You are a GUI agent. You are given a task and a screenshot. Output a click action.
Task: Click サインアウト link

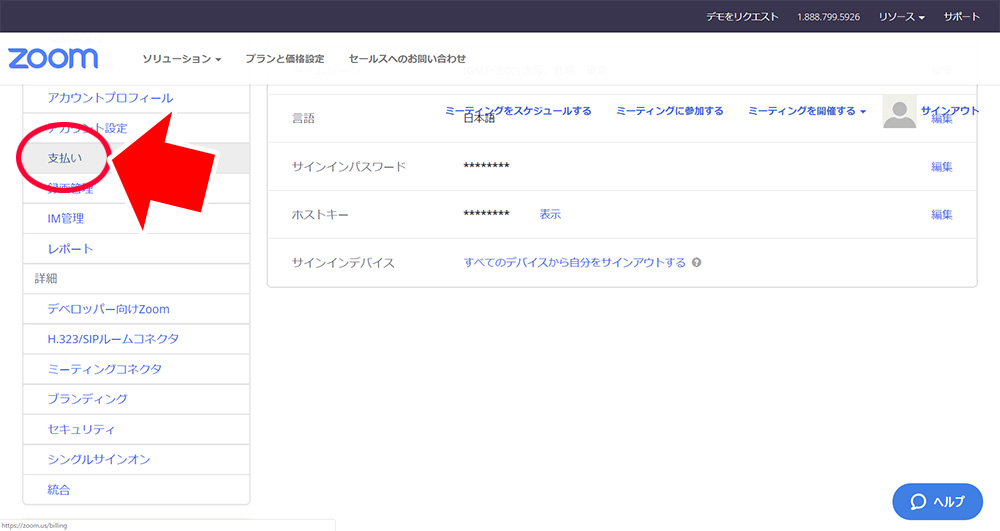pyautogui.click(x=949, y=111)
